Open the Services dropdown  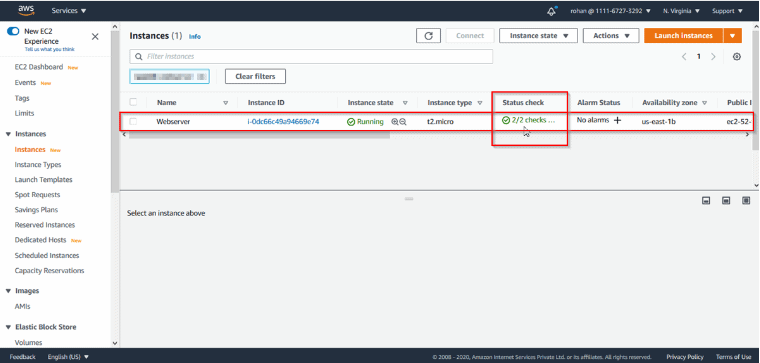coord(69,11)
